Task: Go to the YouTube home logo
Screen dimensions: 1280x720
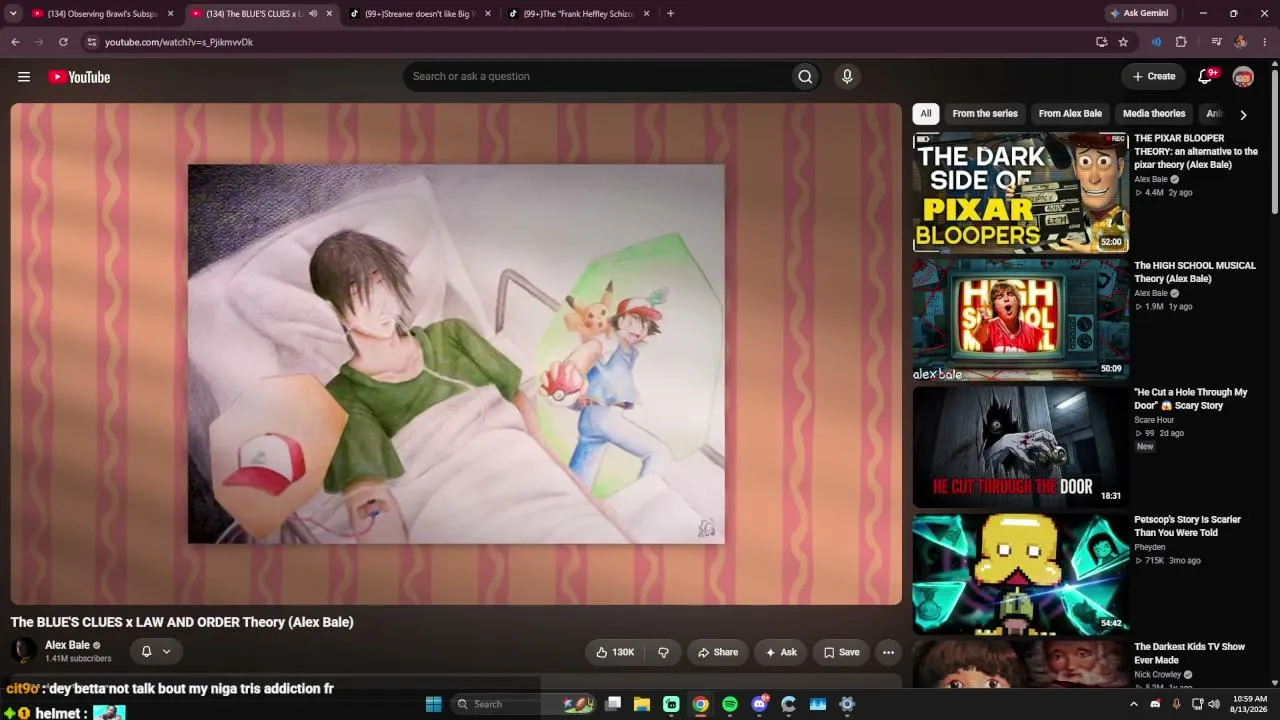Action: 79,77
